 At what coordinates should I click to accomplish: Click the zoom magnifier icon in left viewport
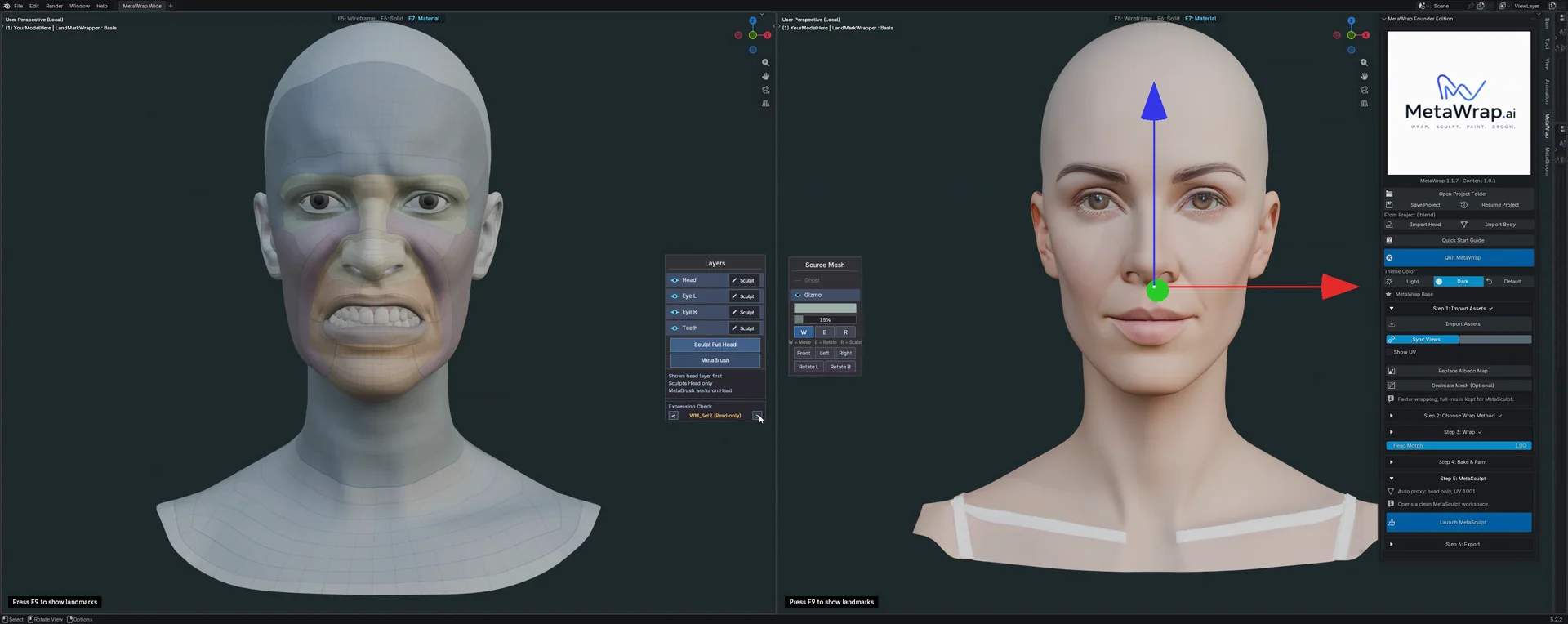[x=765, y=63]
